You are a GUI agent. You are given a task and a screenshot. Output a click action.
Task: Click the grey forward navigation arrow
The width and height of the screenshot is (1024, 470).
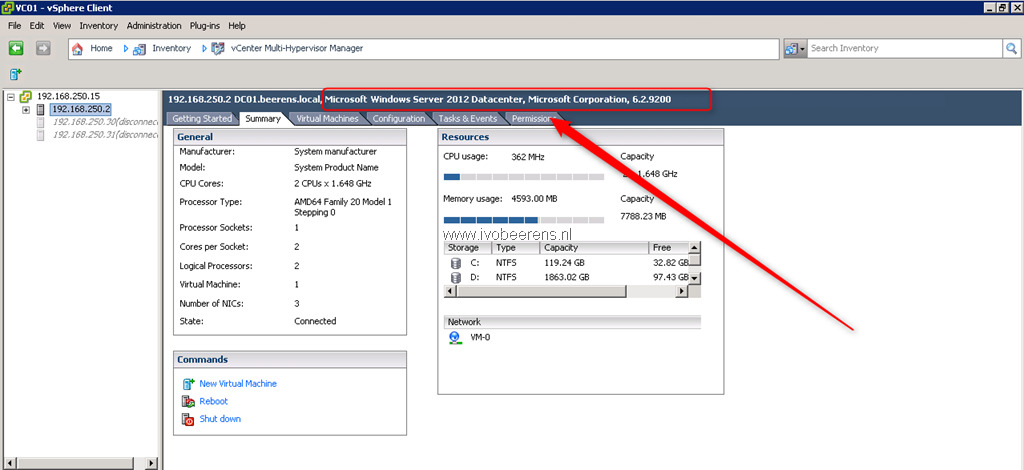pyautogui.click(x=43, y=48)
